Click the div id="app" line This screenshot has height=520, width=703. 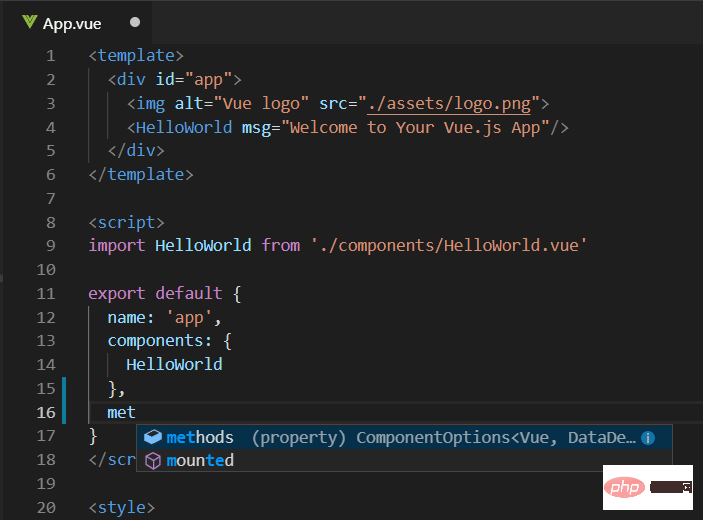coord(175,80)
